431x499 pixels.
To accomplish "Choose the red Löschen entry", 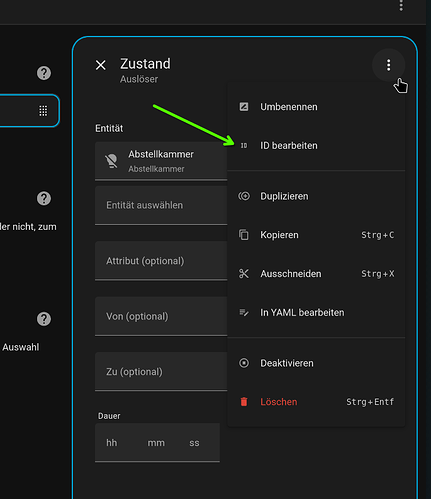I will click(x=316, y=402).
